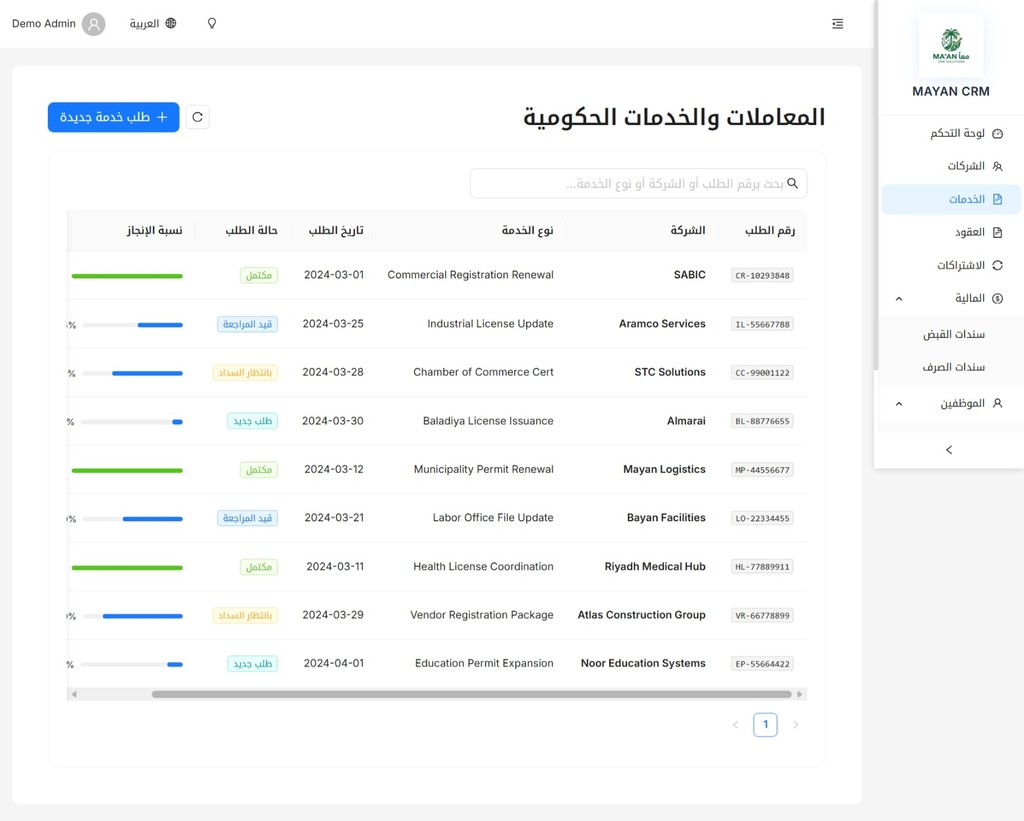Screen dimensions: 1024x821
Task: Click the lightbulb theme icon in top bar
Action: [x=212, y=23]
